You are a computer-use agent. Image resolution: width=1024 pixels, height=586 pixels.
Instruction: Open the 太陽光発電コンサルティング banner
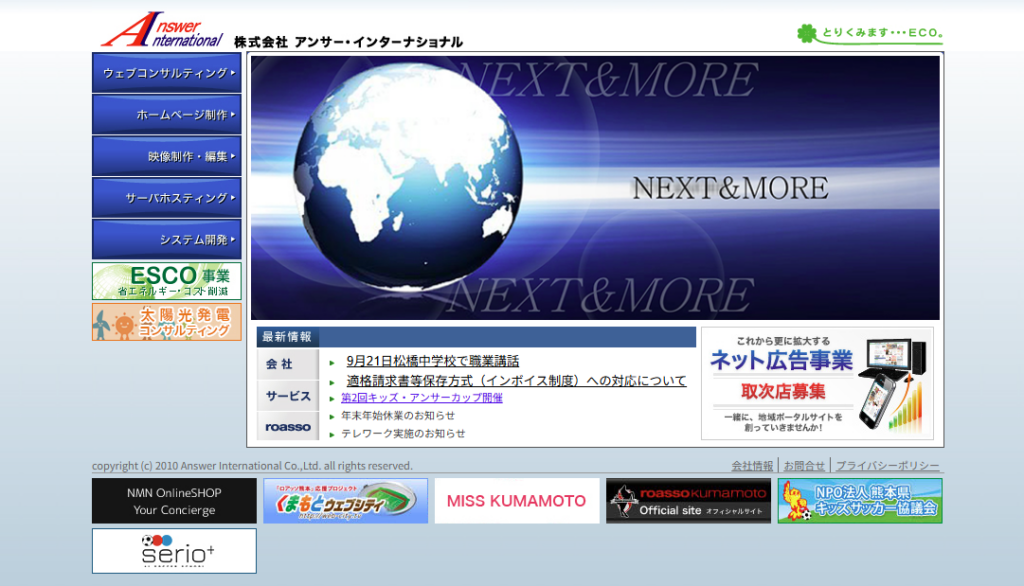point(167,322)
